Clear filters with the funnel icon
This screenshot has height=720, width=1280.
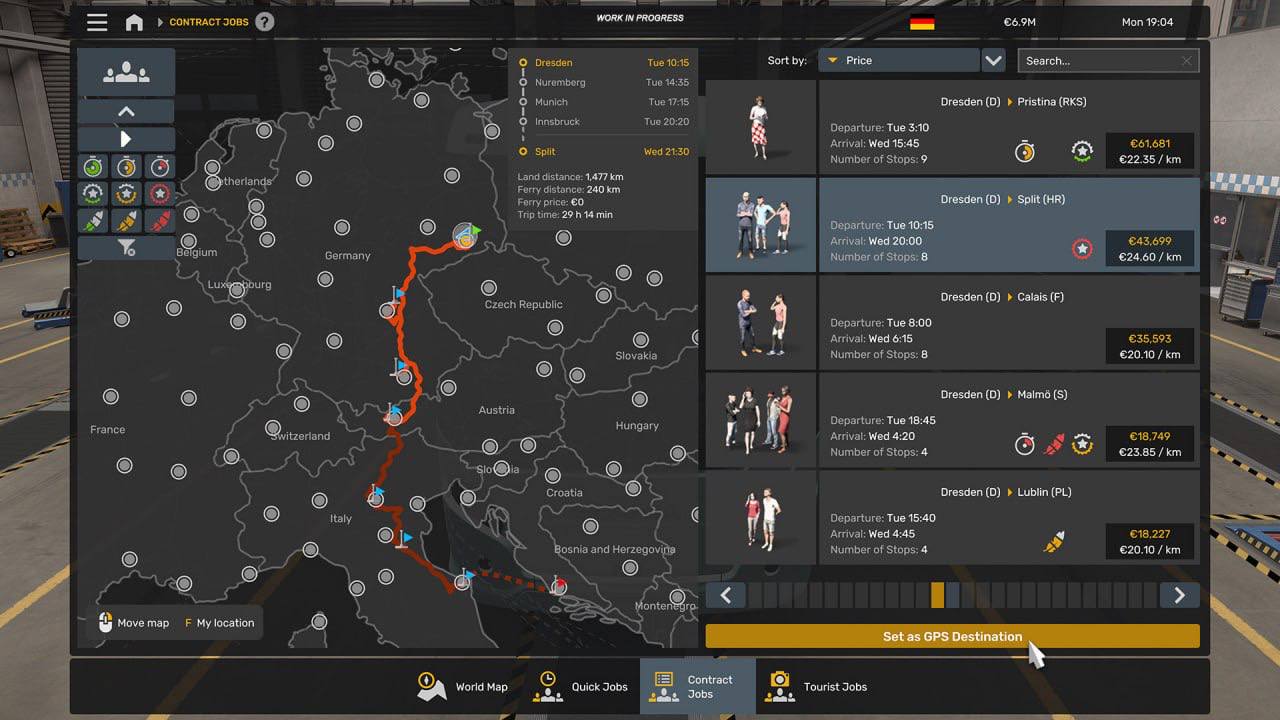[x=126, y=247]
